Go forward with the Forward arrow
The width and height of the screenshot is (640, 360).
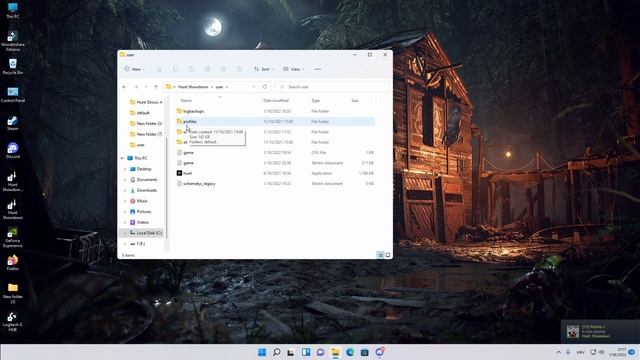click(x=136, y=87)
